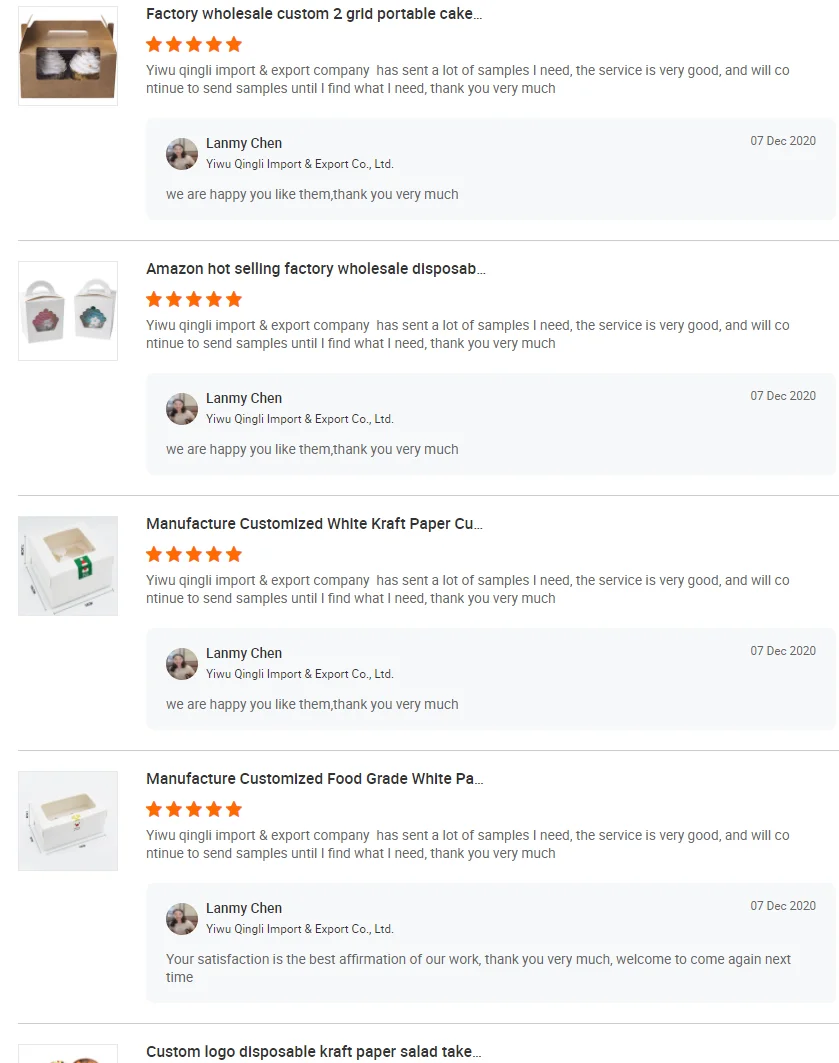Open 'Manufacture Customized Food Grade White Pa...' link

315,779
